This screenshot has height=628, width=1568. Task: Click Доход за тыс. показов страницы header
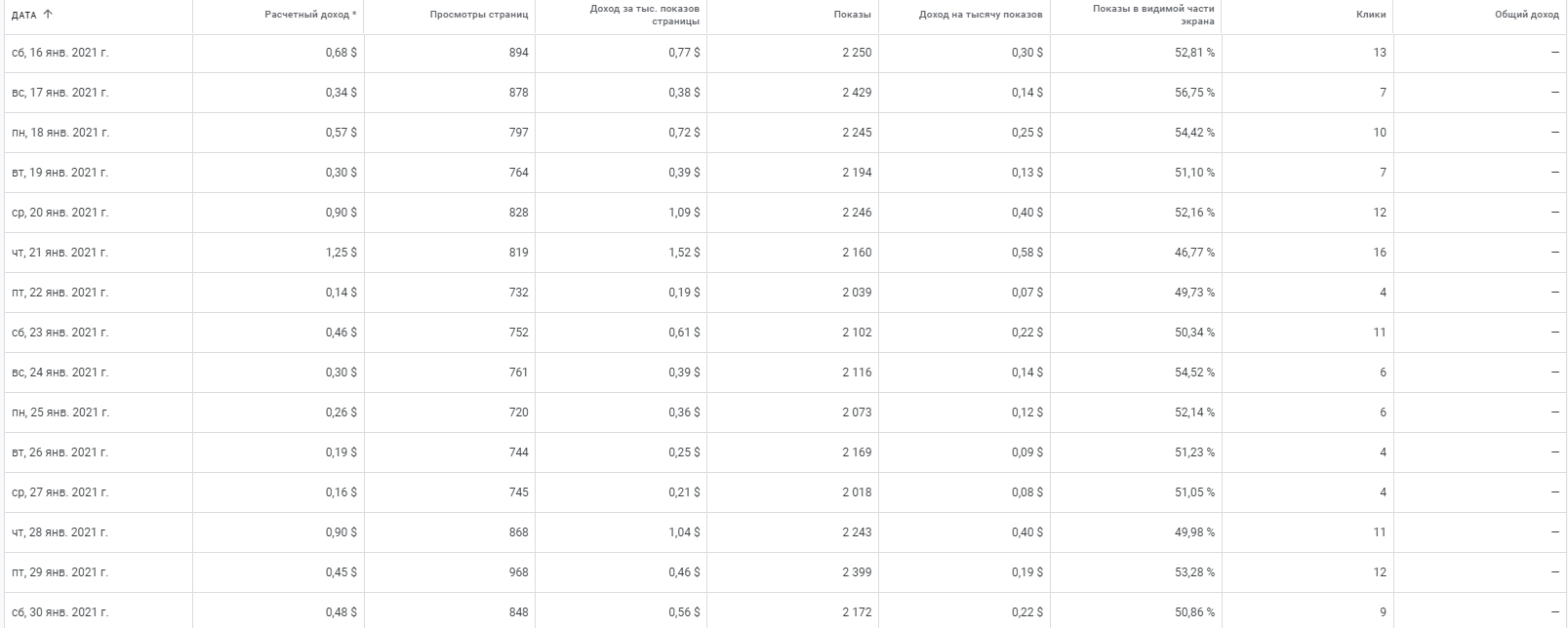[645, 15]
